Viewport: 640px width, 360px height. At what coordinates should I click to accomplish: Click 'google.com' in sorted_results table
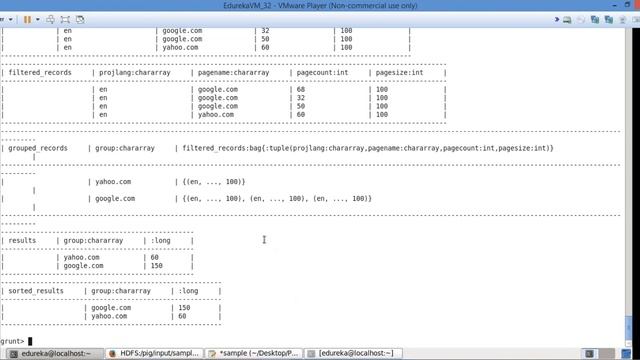(x=111, y=308)
